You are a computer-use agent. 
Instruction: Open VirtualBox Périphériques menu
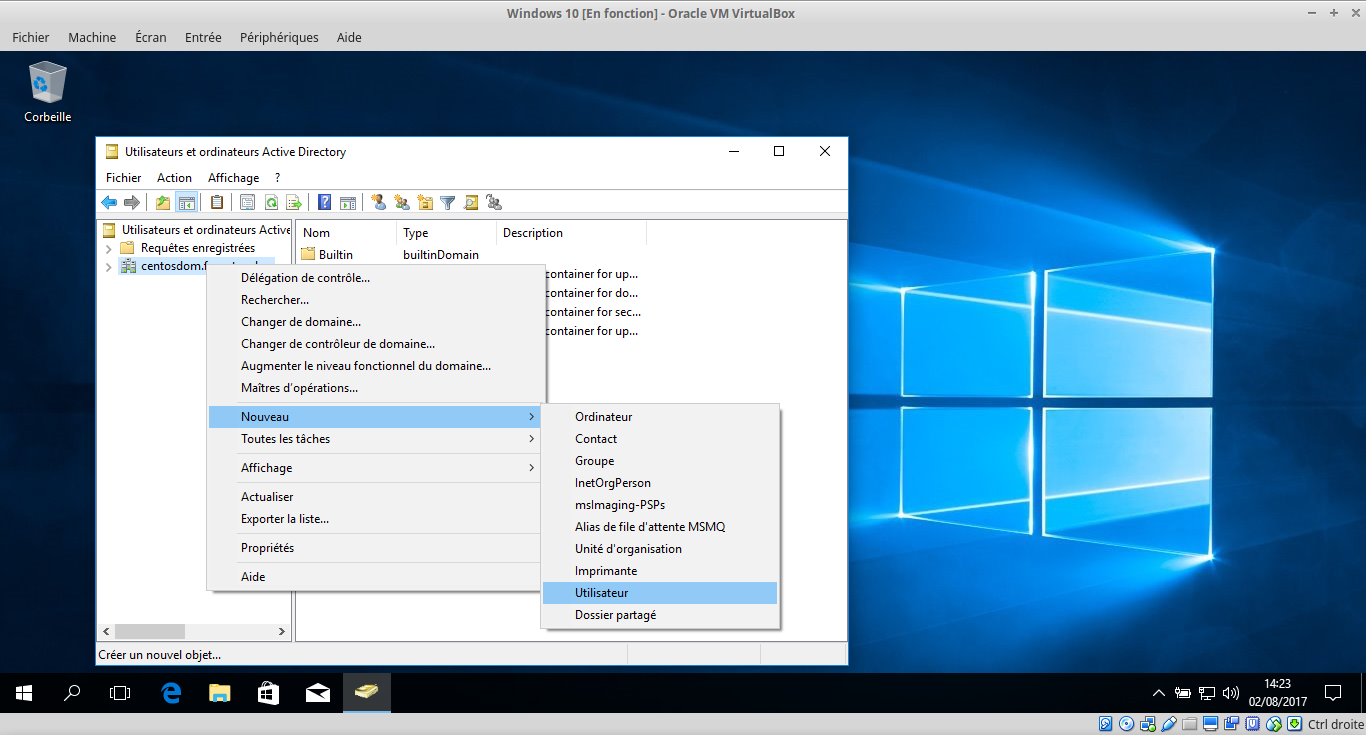279,37
